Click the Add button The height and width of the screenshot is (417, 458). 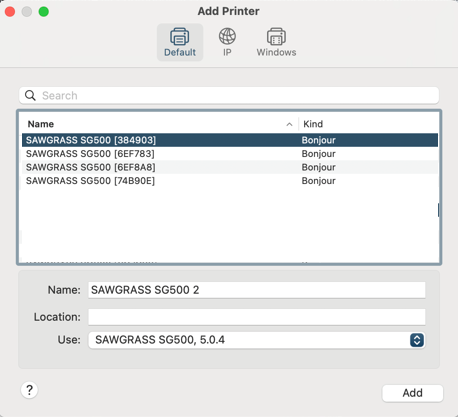point(412,393)
